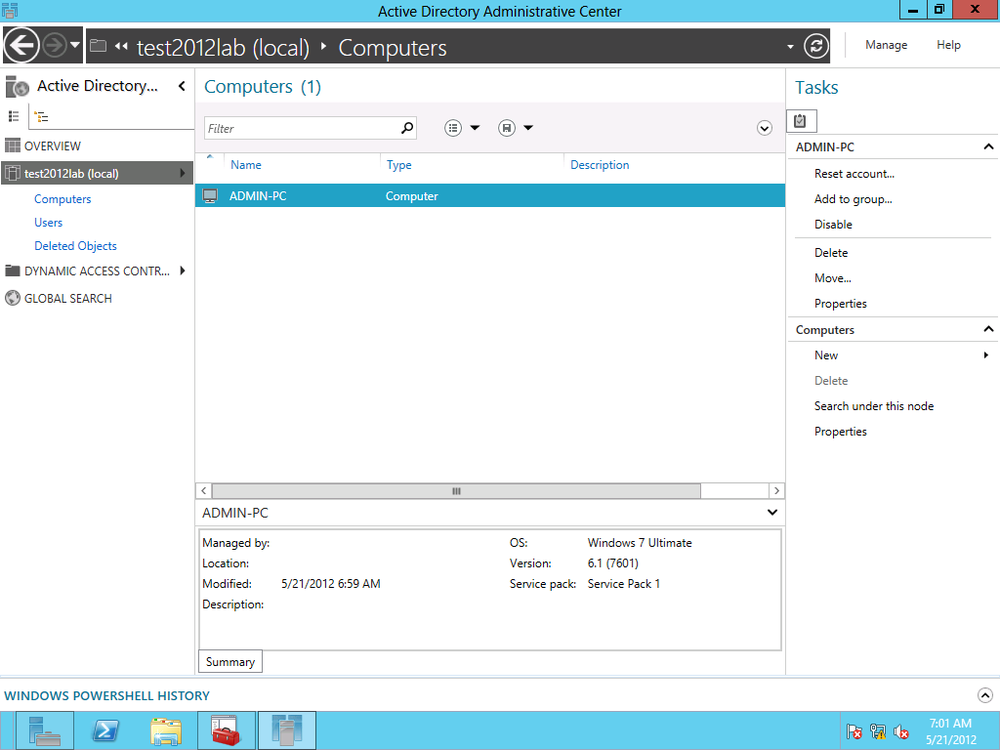Click the ADMIN-PC computer icon
The image size is (1000, 750).
[210, 196]
